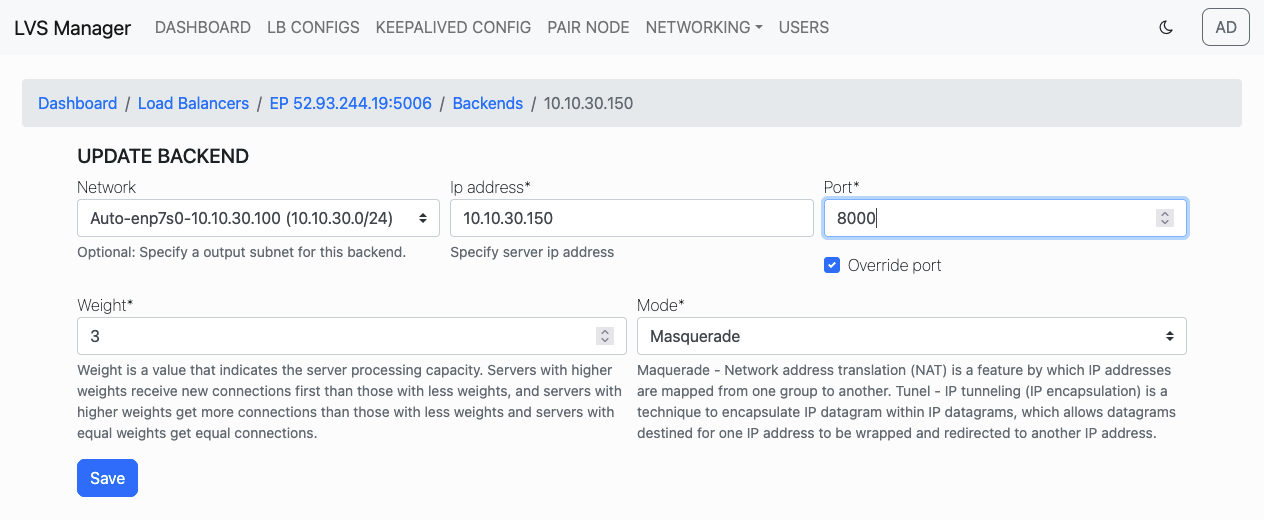Screen dimensions: 1264x520
Task: Uncheck the Override port checkbox
Action: tap(831, 265)
